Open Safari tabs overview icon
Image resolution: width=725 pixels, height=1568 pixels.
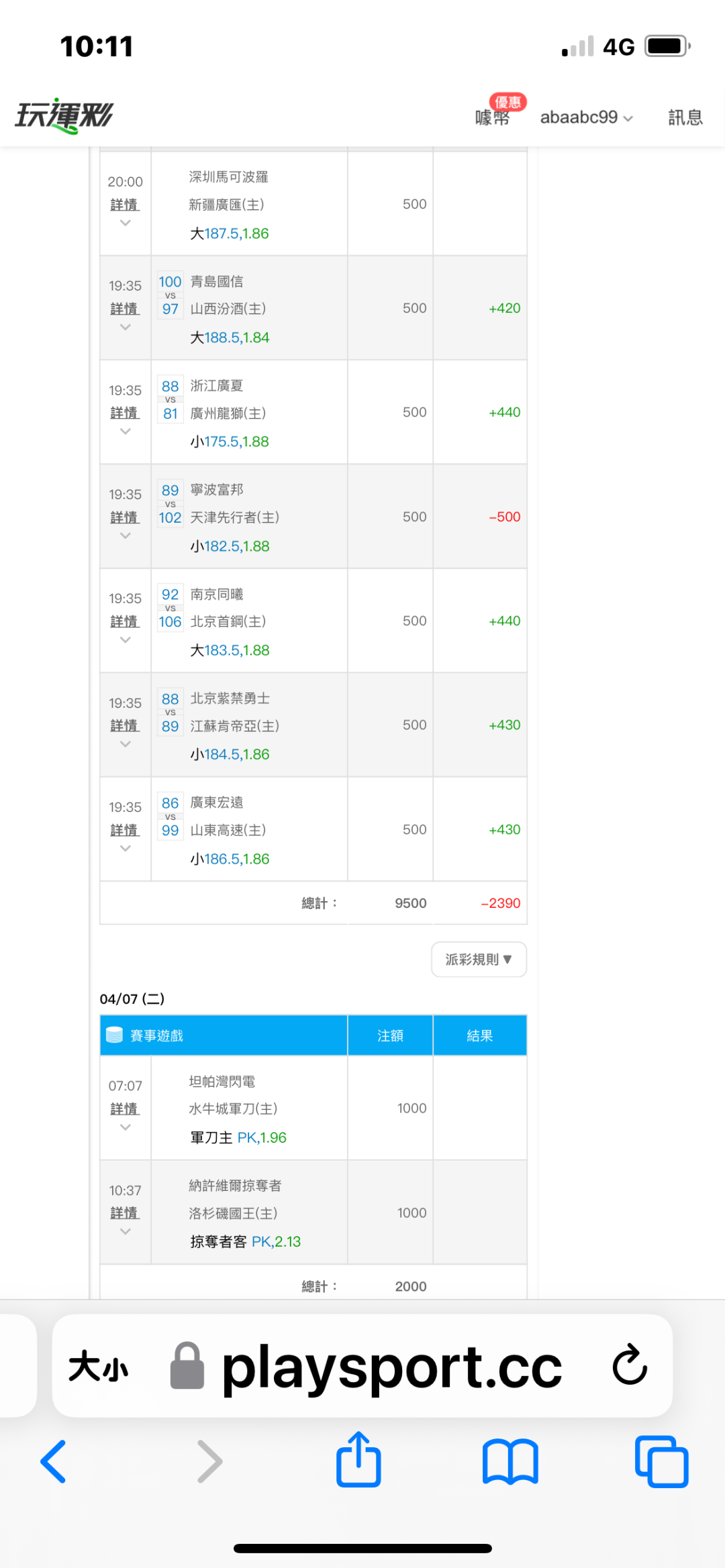pyautogui.click(x=661, y=1461)
